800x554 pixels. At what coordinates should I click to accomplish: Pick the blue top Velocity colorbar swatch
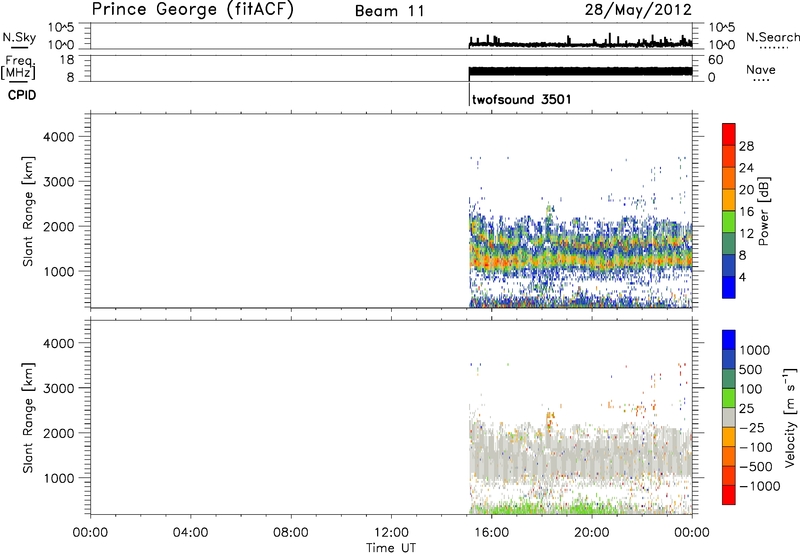coord(729,340)
